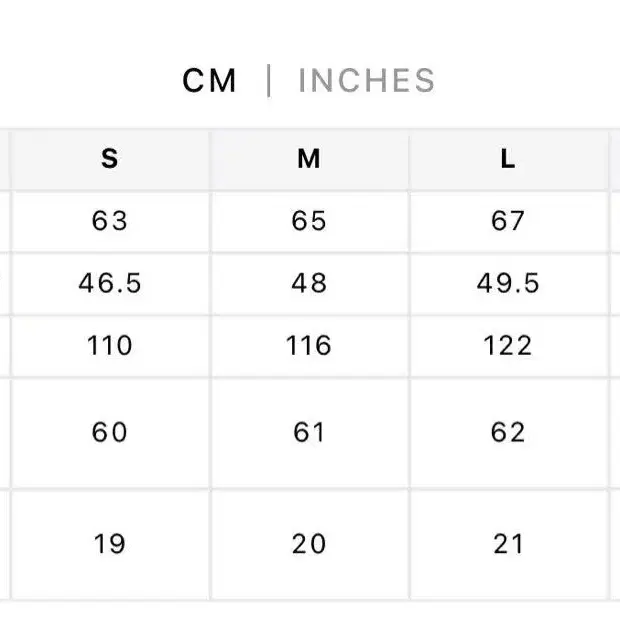Pick the 19 value in S column
This screenshot has height=620, width=620.
point(110,544)
